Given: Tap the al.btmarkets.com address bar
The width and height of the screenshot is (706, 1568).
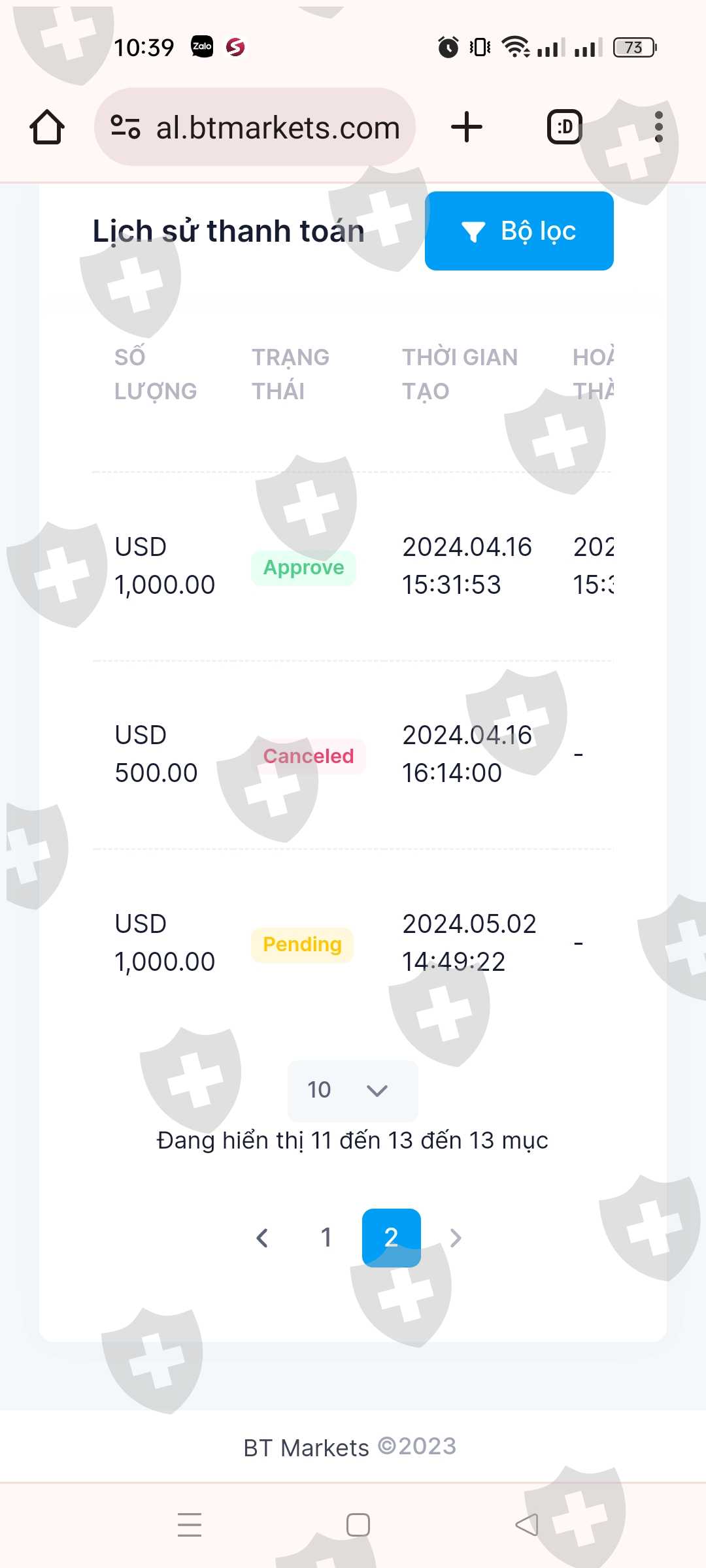Looking at the screenshot, I should tap(277, 127).
